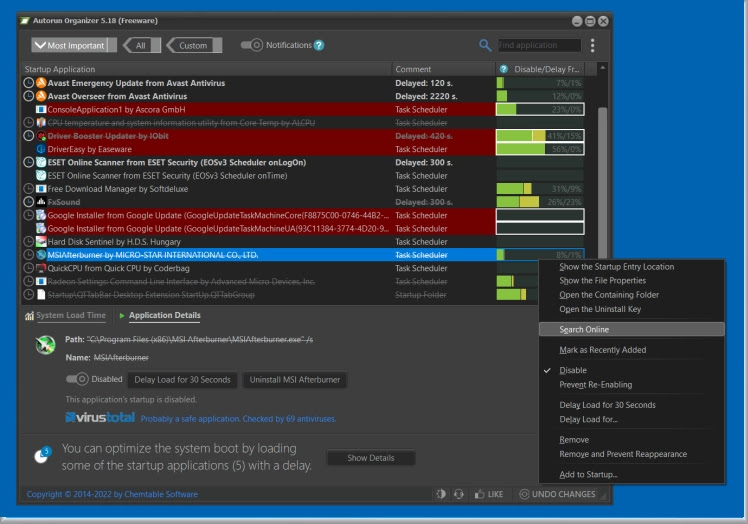Open Chemtable Software copyright link
This screenshot has width=748, height=524.
[x=112, y=494]
